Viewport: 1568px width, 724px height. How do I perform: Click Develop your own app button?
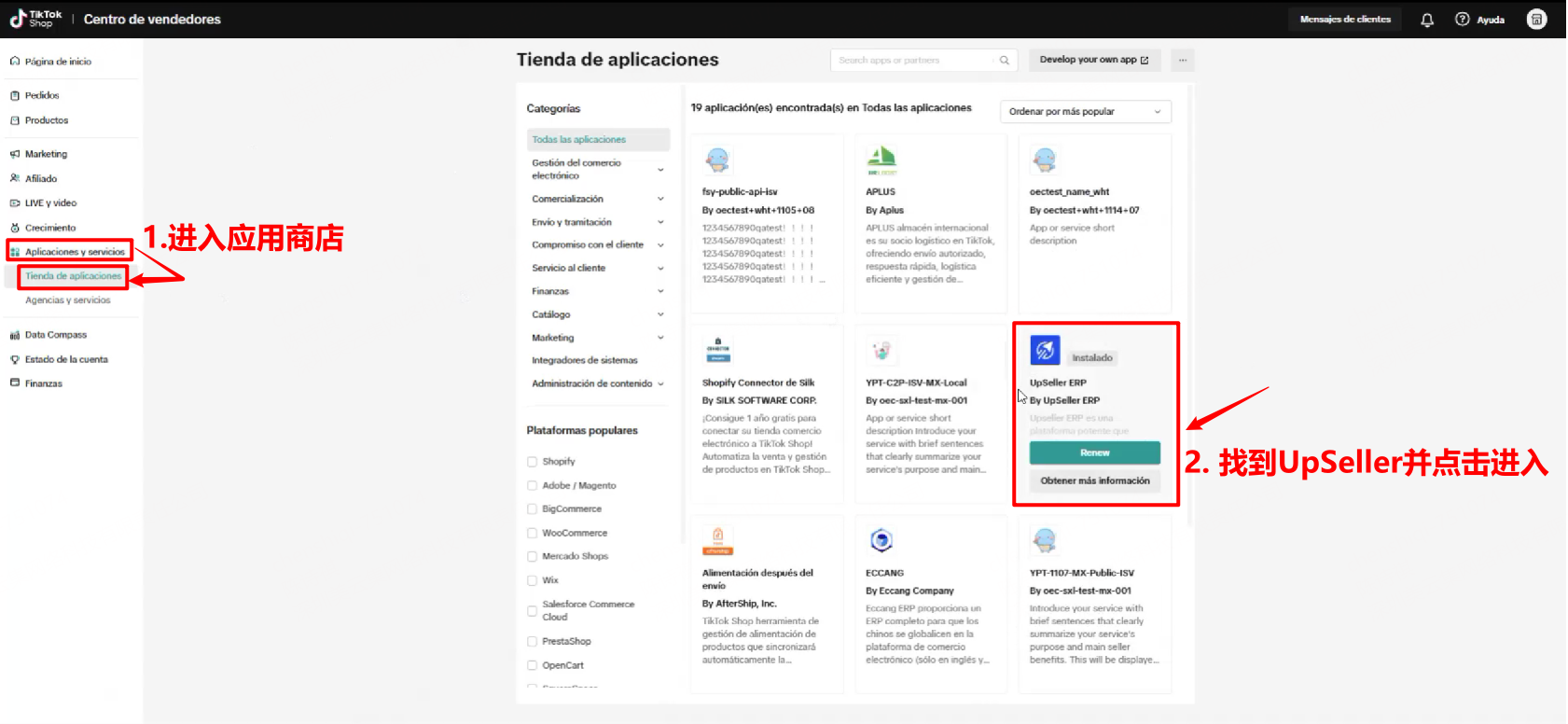pyautogui.click(x=1094, y=60)
